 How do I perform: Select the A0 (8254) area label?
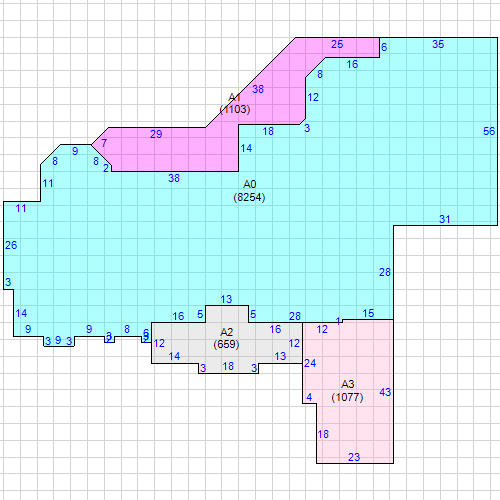(249, 191)
